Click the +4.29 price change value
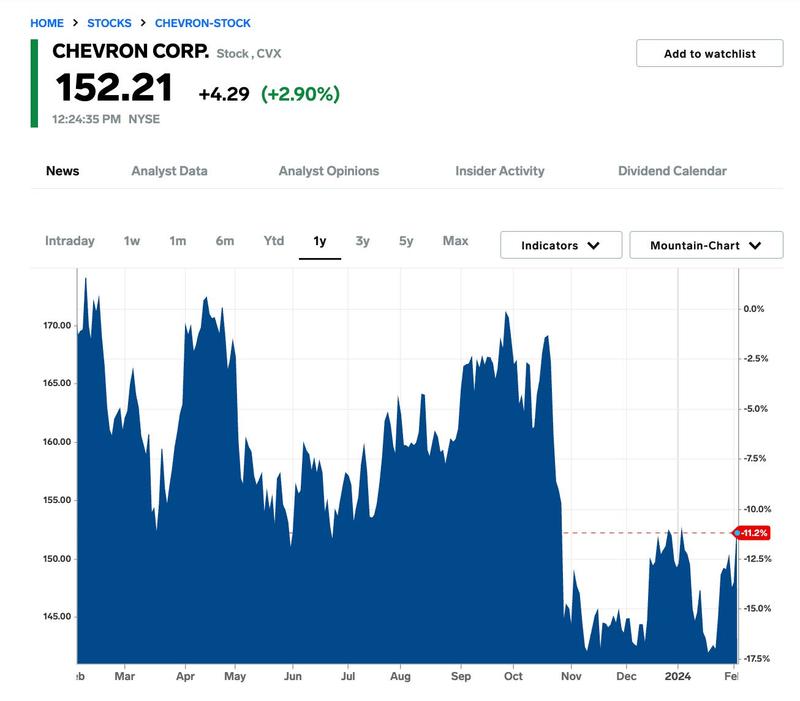 [x=223, y=94]
